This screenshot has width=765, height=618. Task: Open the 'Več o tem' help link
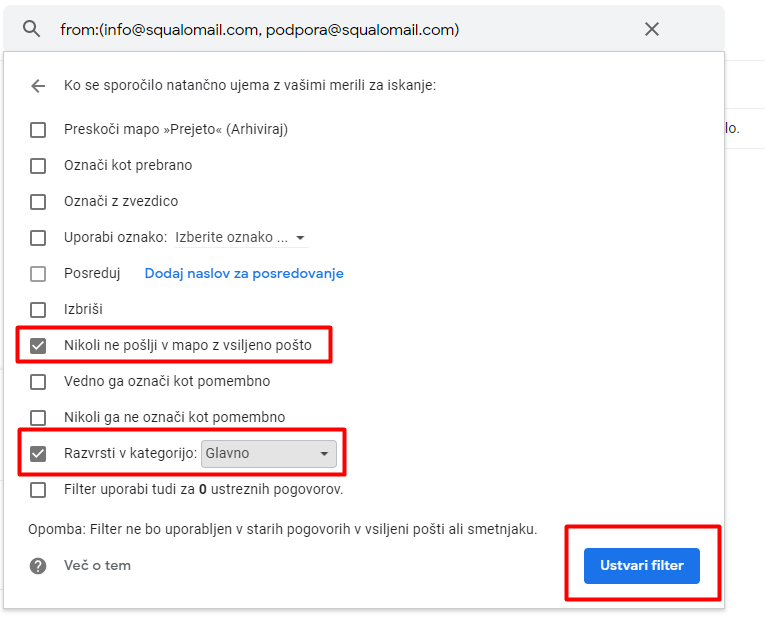(x=97, y=565)
